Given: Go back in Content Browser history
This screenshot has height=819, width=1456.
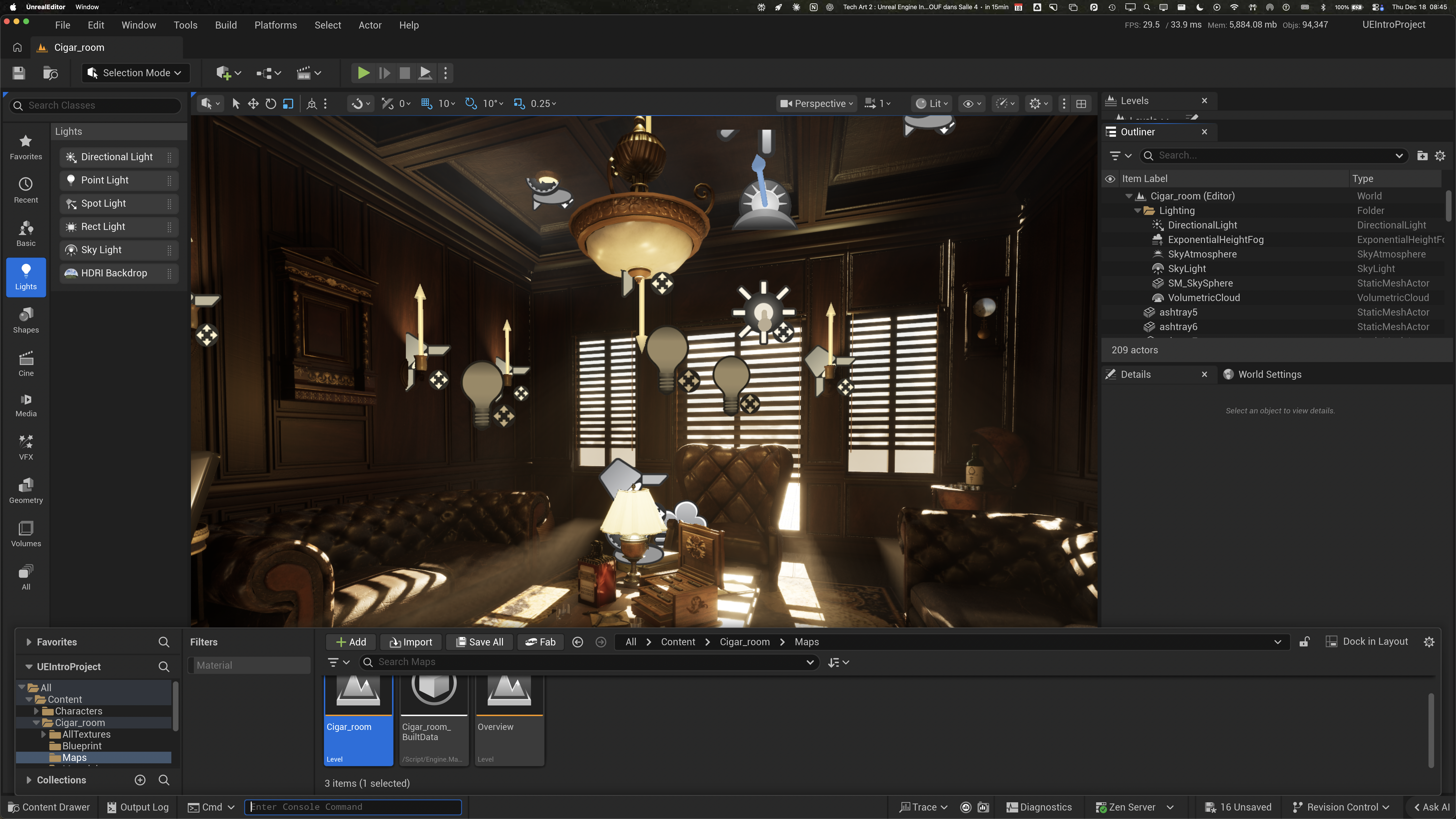Looking at the screenshot, I should coord(578,642).
